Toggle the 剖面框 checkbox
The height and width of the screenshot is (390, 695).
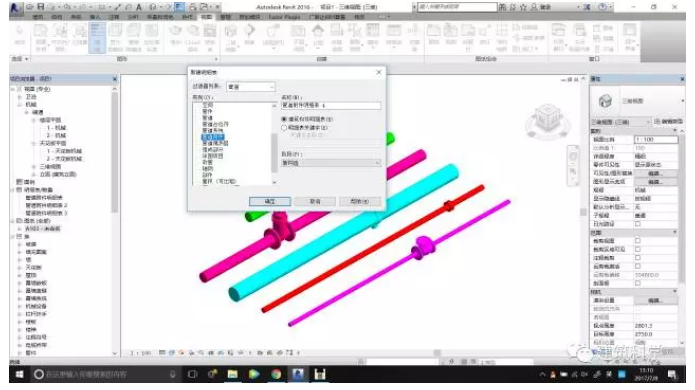pyautogui.click(x=637, y=283)
